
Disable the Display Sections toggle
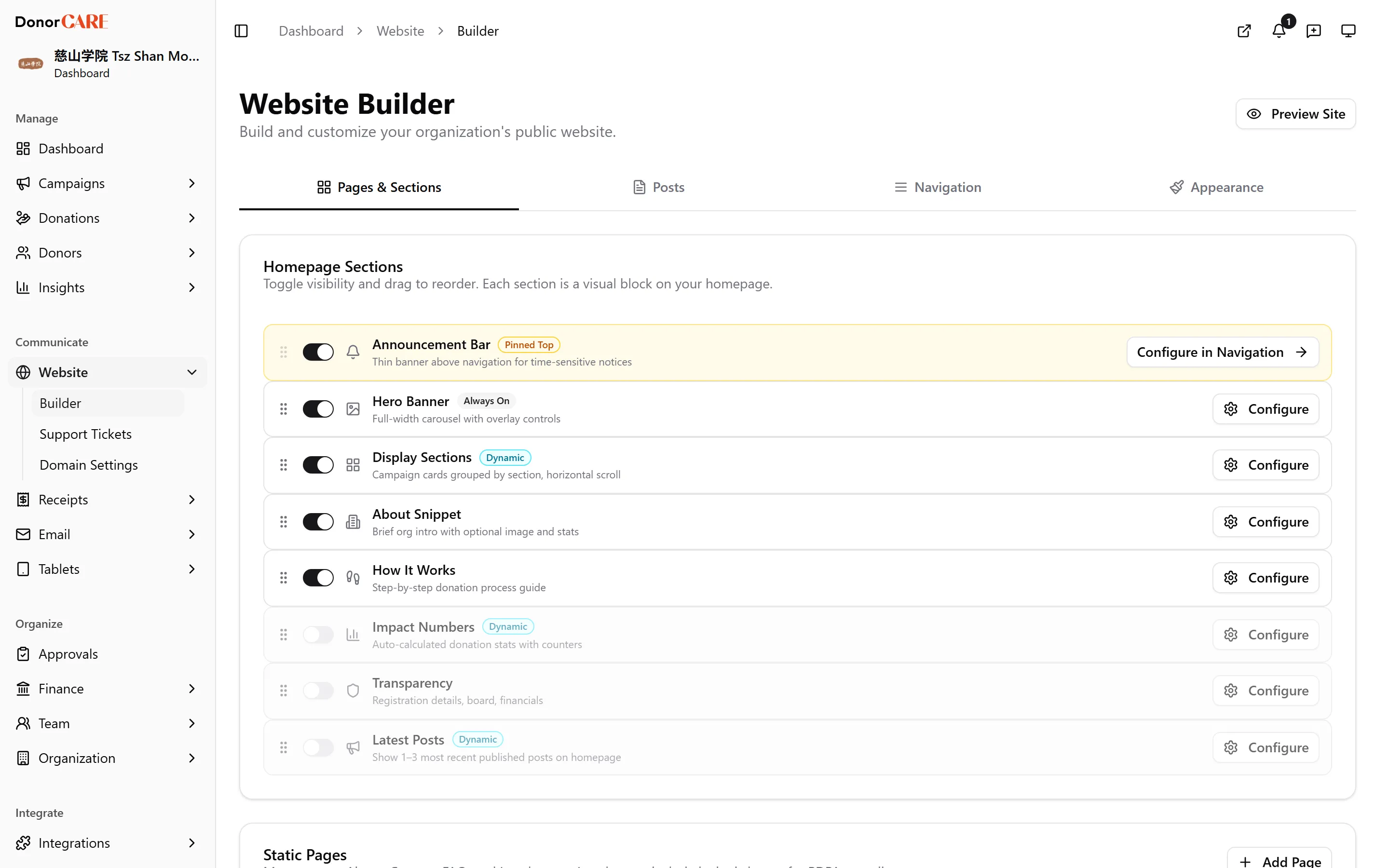(x=318, y=465)
